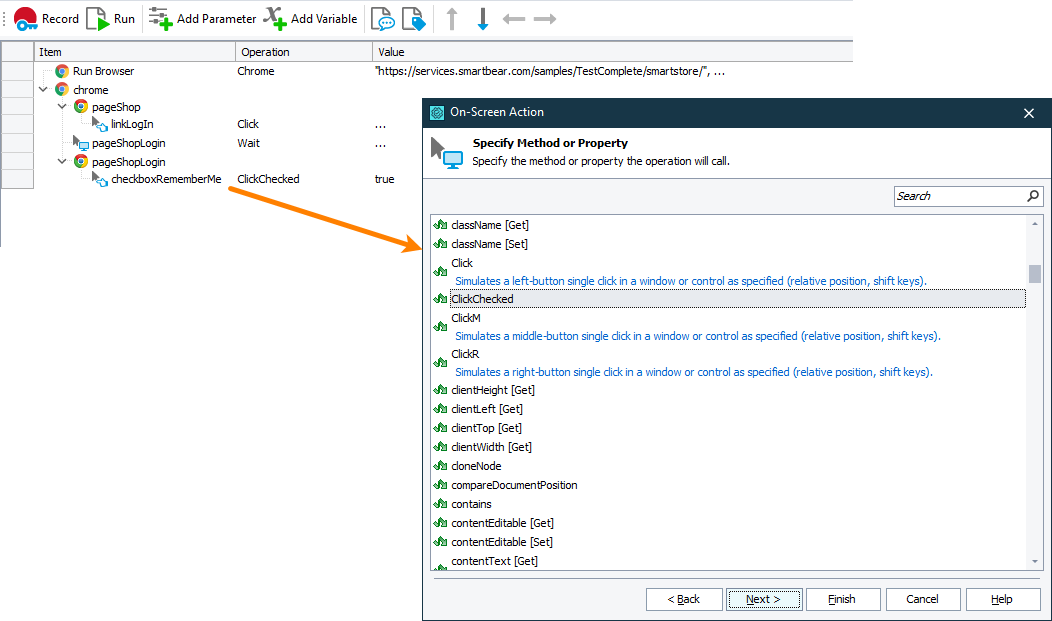Screen dimensions: 1052x621
Task: Select contentEditable [Set] property
Action: (502, 542)
